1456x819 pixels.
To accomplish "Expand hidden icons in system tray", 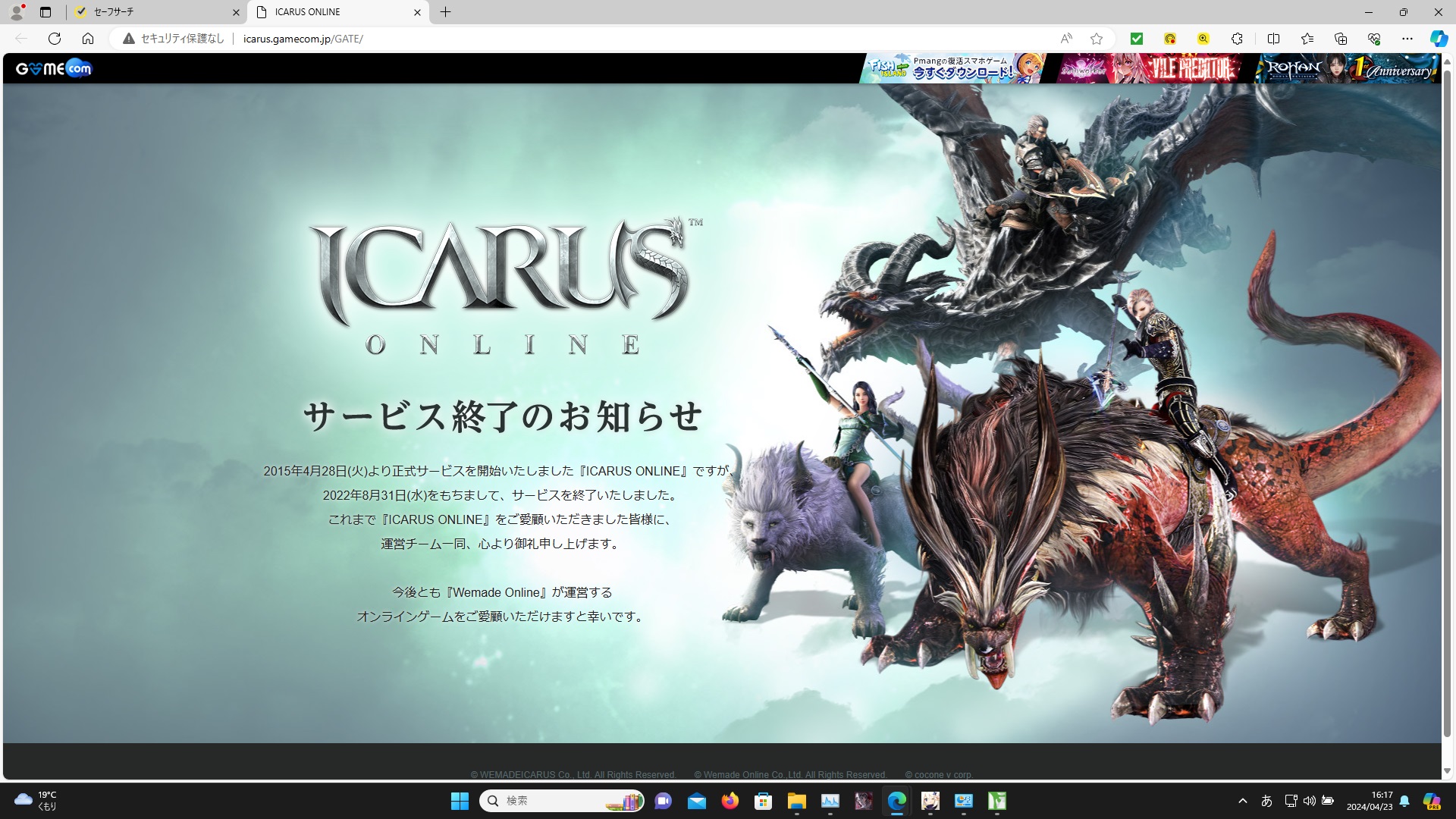I will pos(1243,800).
